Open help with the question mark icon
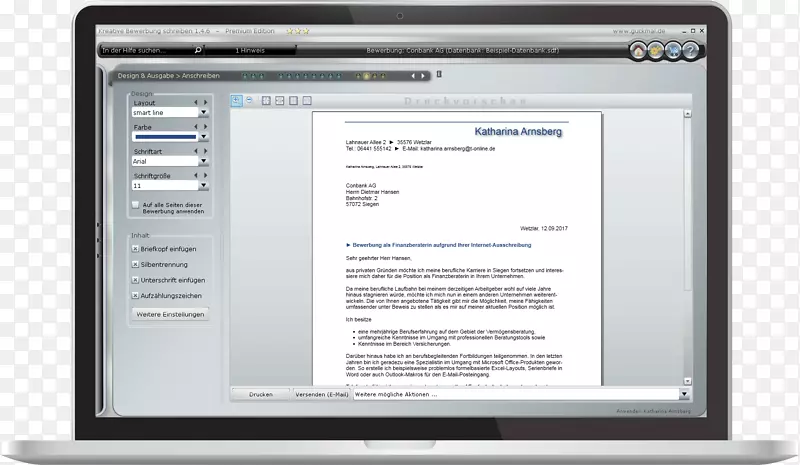800x465 pixels. tap(690, 51)
